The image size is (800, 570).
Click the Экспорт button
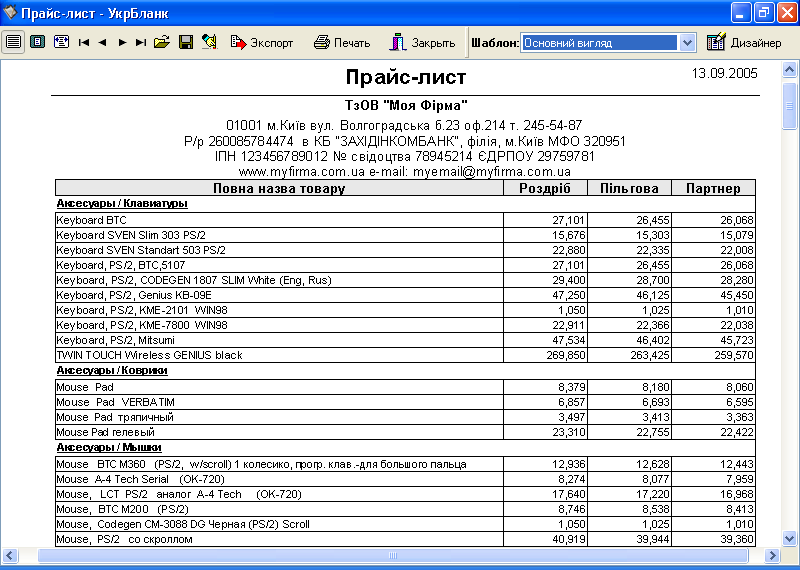[262, 42]
